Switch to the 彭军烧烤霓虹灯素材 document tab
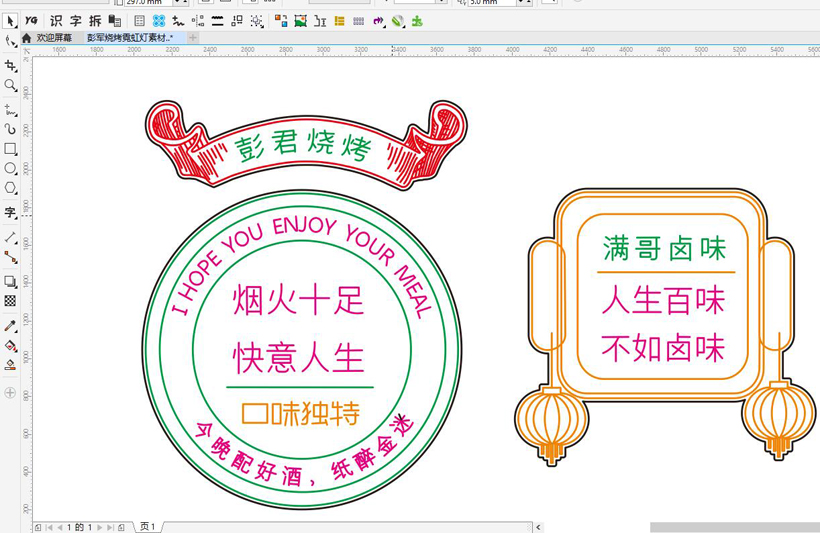Viewport: 820px width, 533px height. click(130, 38)
